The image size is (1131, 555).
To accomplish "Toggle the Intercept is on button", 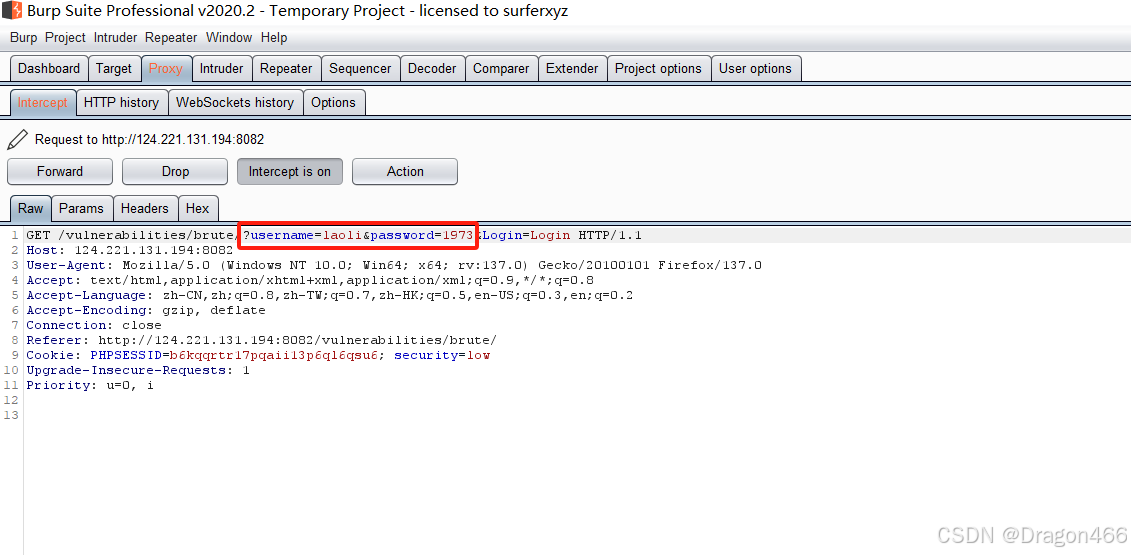I will pyautogui.click(x=290, y=172).
